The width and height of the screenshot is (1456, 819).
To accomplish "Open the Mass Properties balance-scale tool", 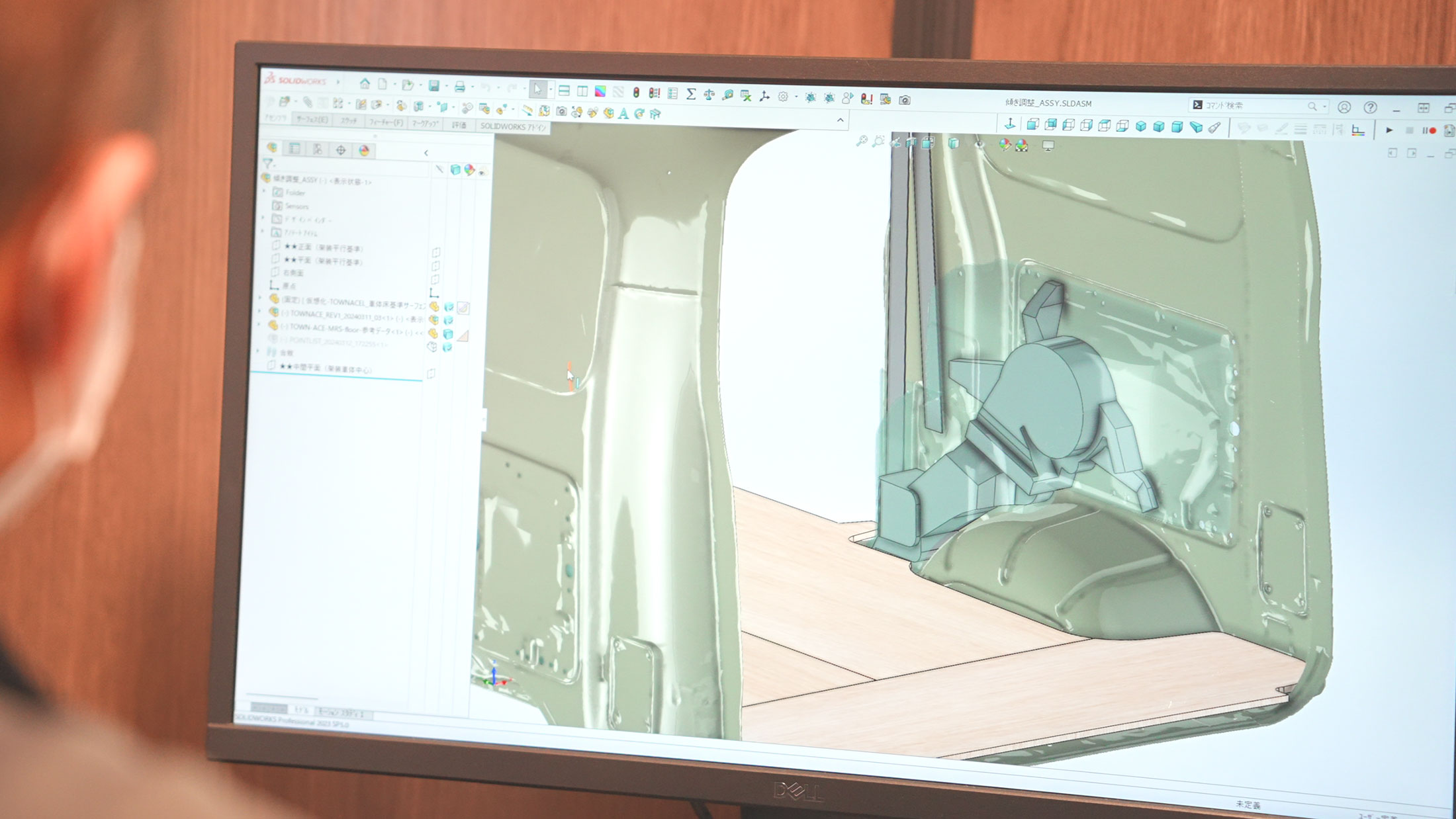I will (709, 95).
